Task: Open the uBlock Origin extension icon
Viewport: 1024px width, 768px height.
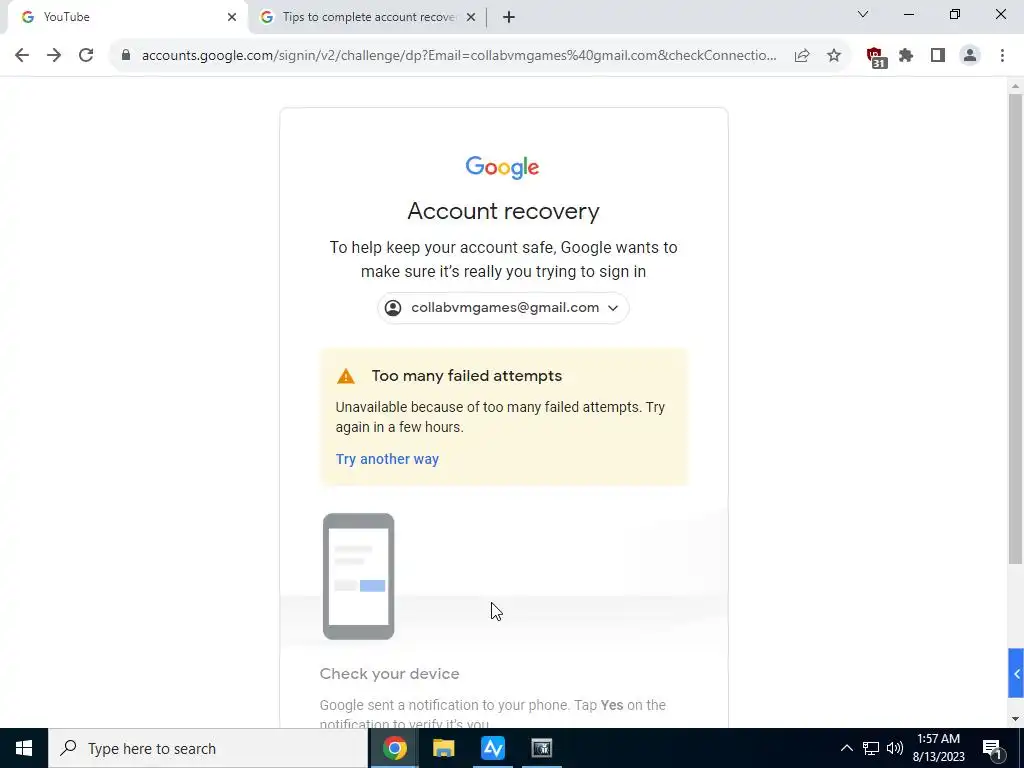Action: coord(875,57)
